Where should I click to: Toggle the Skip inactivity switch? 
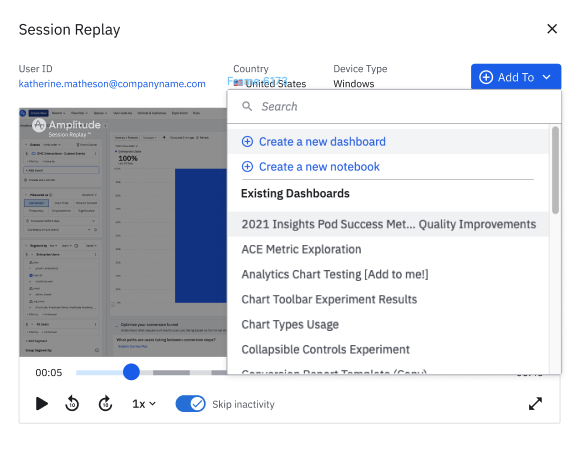pyautogui.click(x=190, y=404)
